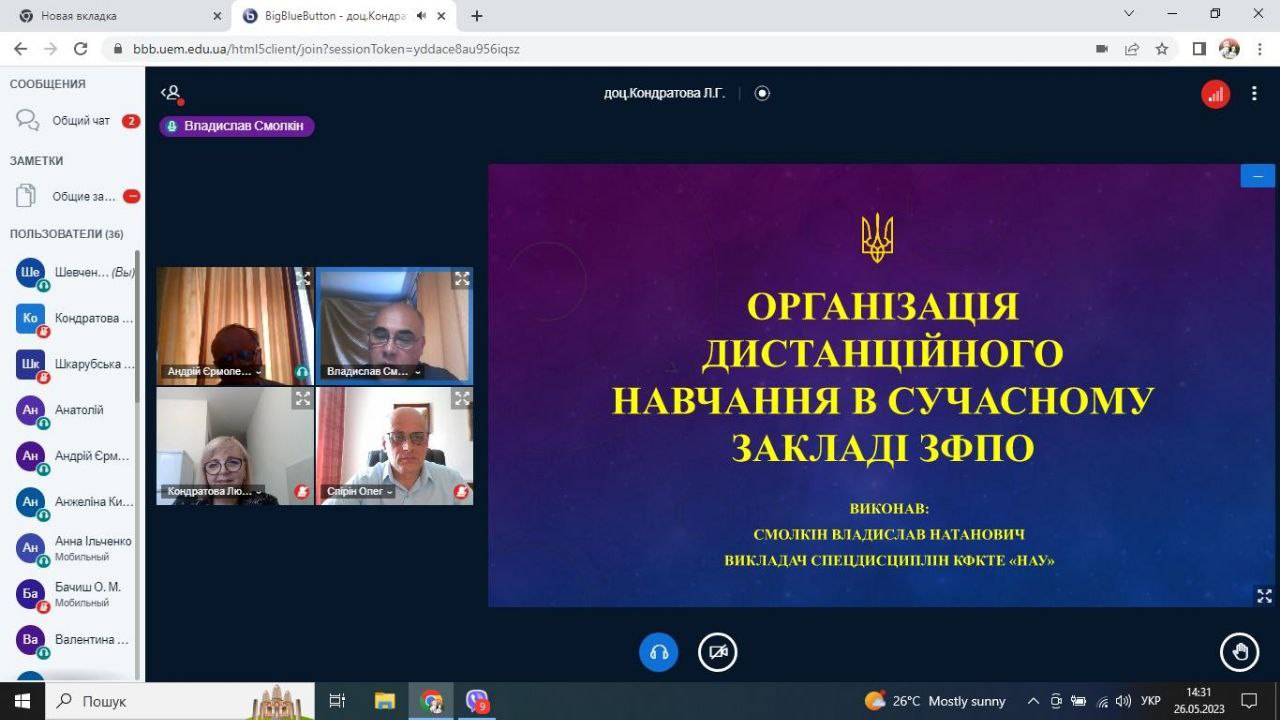Make the presentation fullscreen
Image resolution: width=1280 pixels, height=720 pixels.
point(1264,596)
